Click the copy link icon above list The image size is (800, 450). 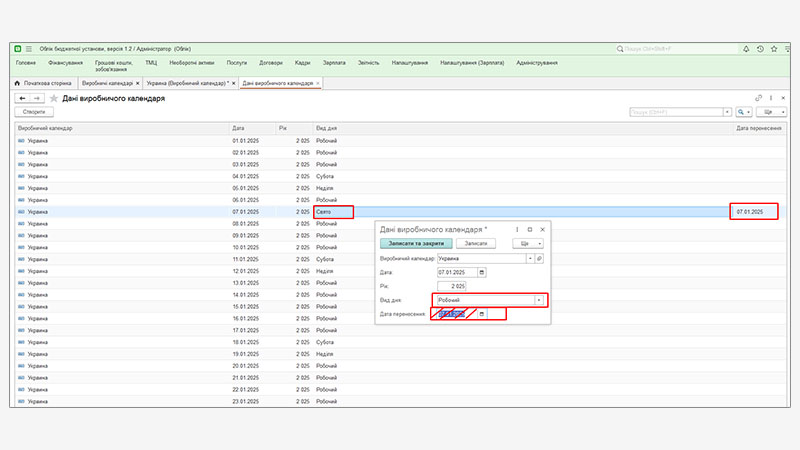click(759, 98)
